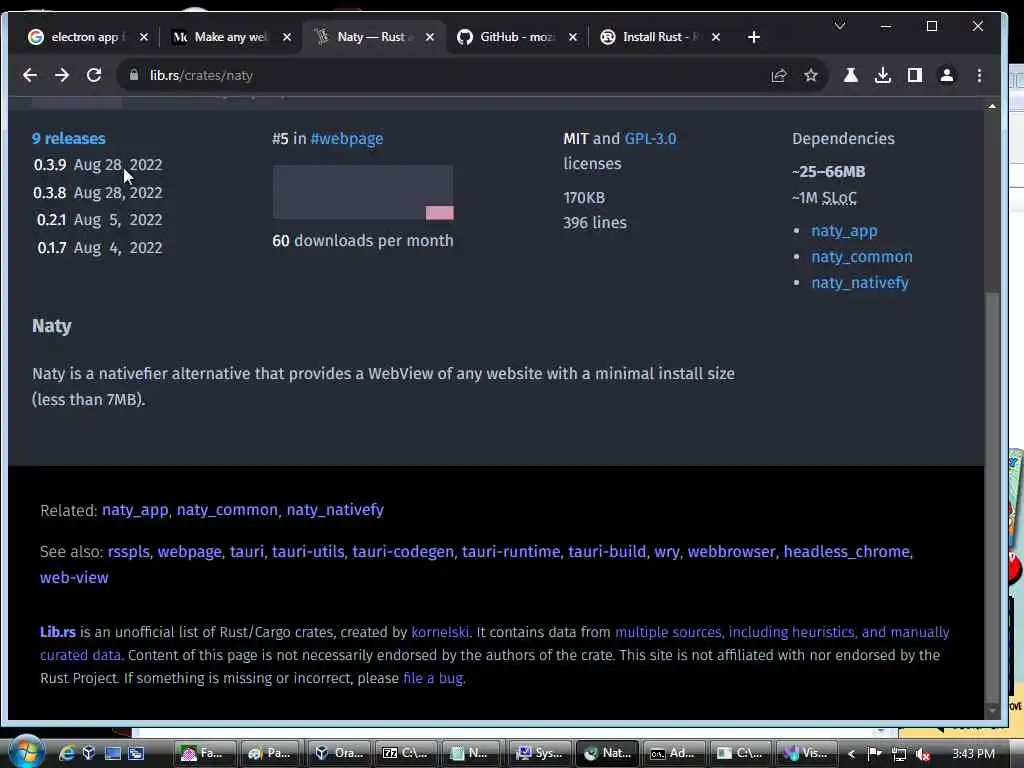
Task: Toggle the browser side panel
Action: click(914, 76)
